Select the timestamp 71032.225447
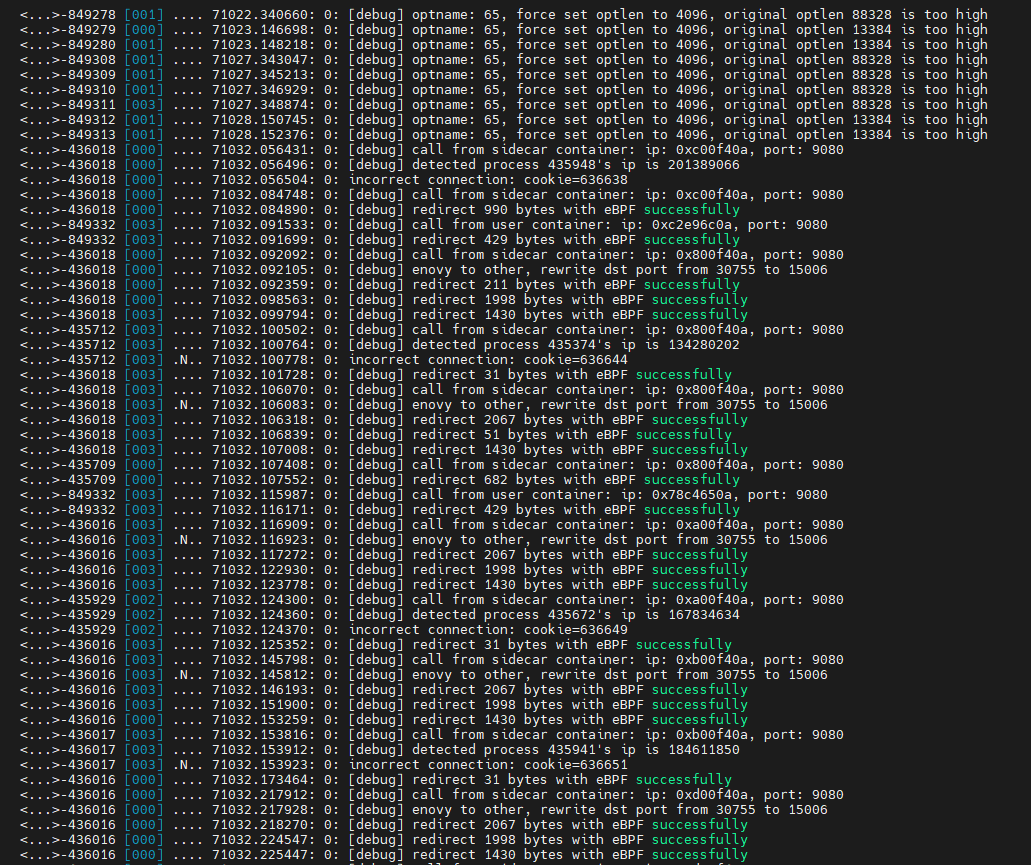 click(260, 855)
